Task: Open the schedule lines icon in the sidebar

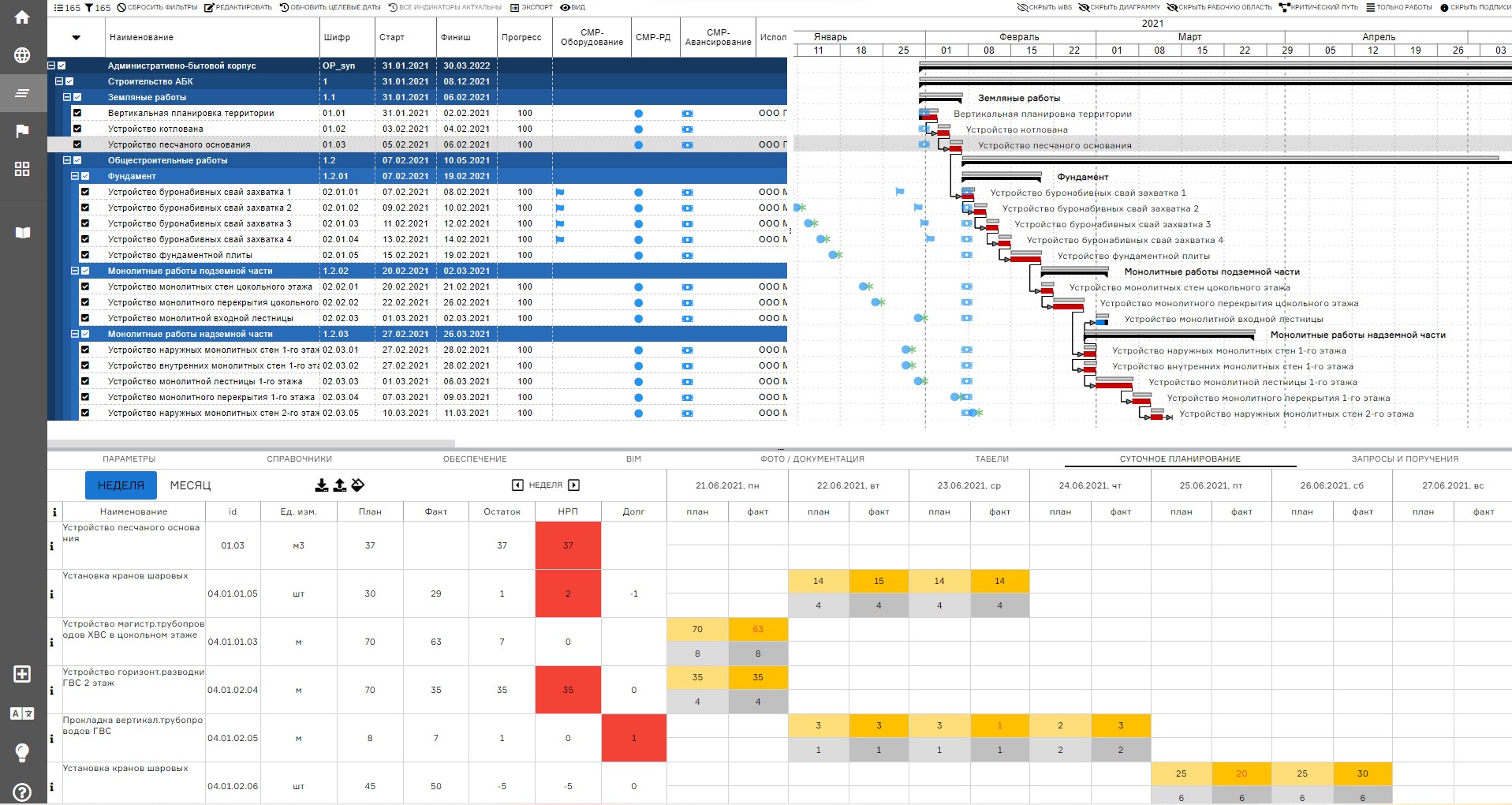Action: tap(22, 93)
